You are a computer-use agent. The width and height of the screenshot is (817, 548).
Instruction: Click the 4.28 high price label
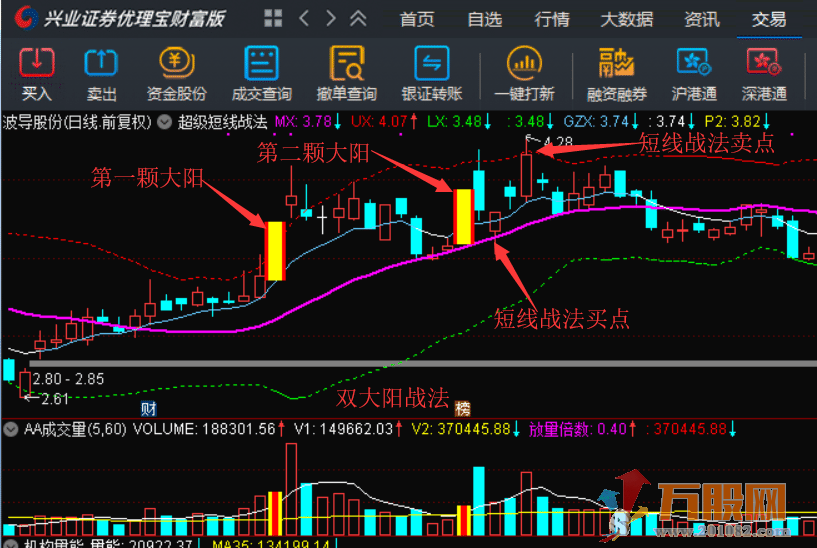click(x=558, y=142)
